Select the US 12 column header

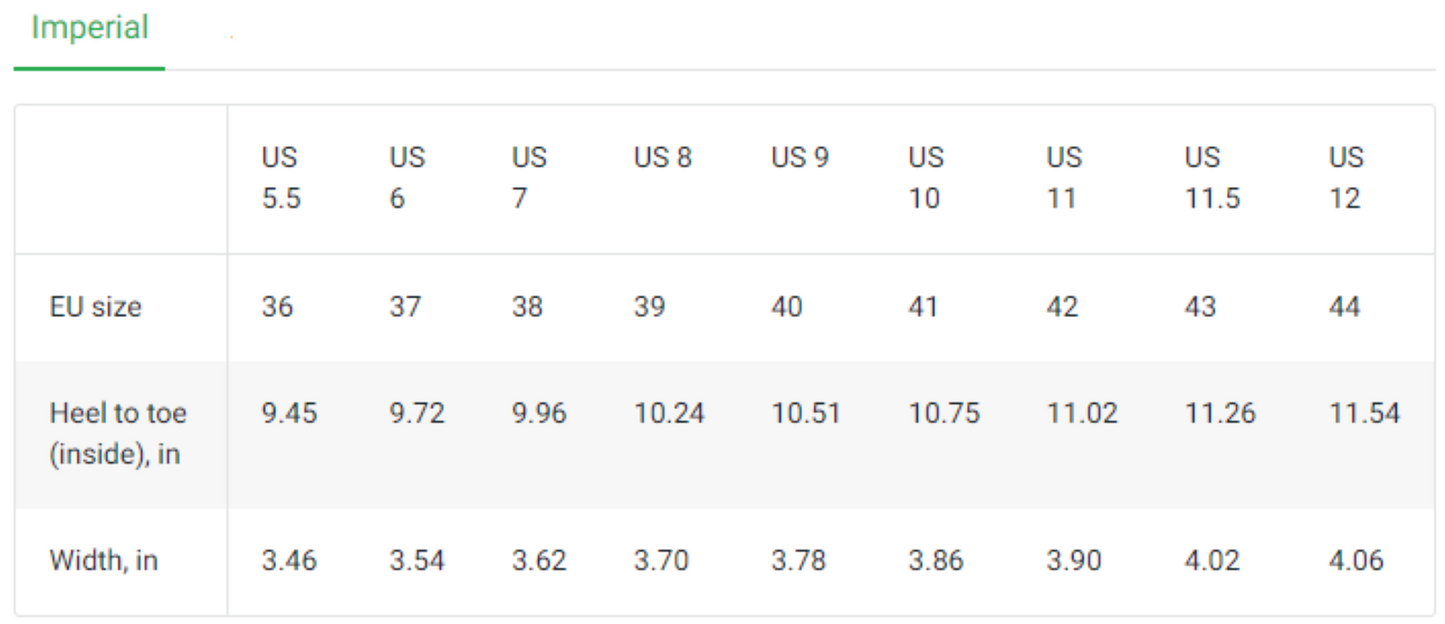(1343, 177)
